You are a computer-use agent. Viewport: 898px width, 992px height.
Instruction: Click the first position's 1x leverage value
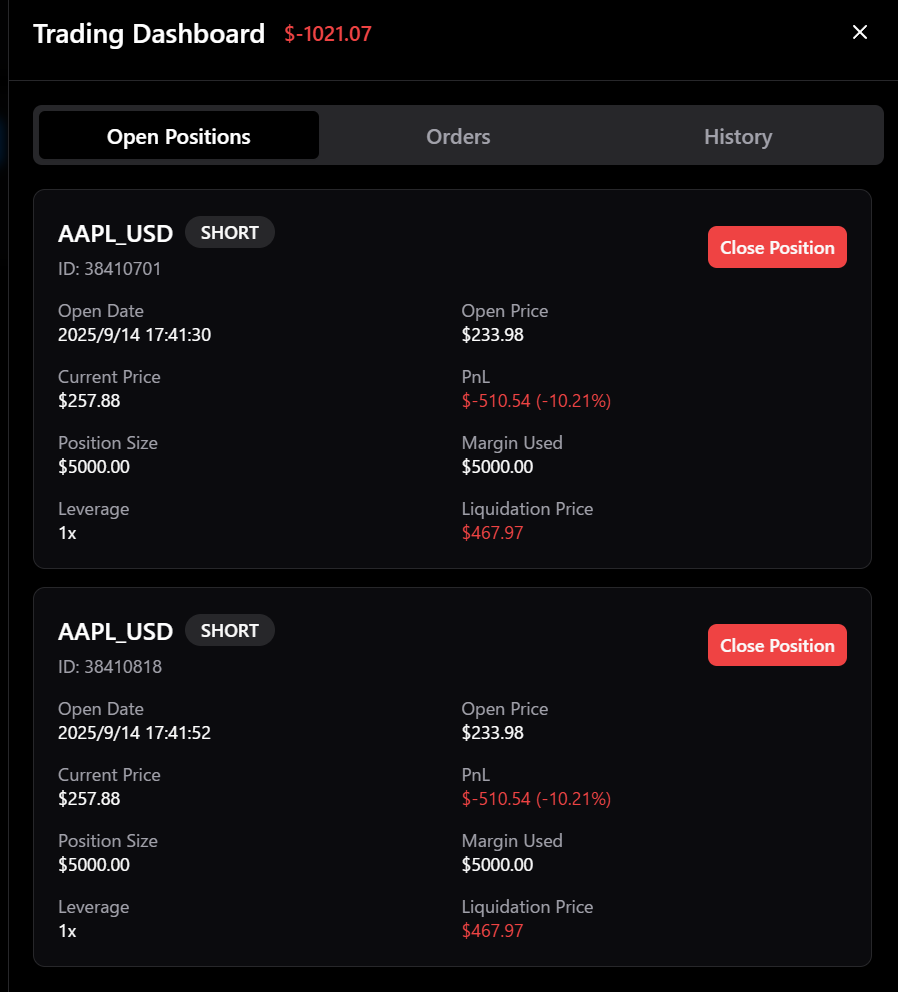coord(67,533)
